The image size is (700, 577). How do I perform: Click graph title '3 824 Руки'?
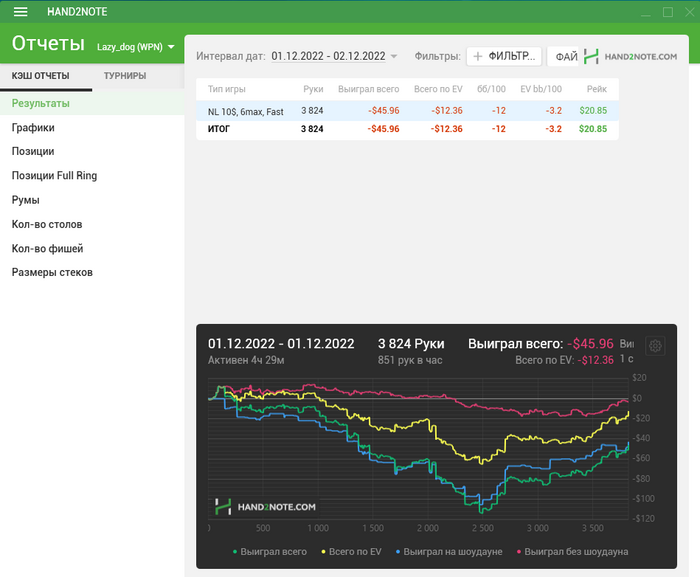411,343
